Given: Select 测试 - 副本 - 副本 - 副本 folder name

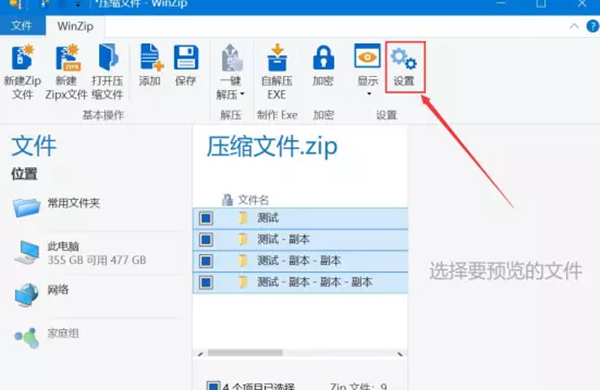Looking at the screenshot, I should [315, 282].
